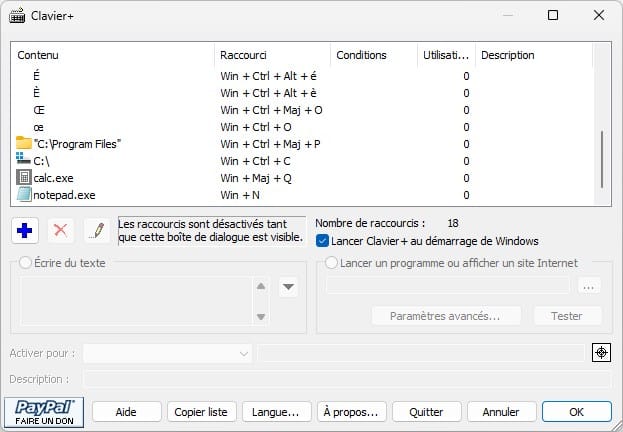Select the "C:\Program Files" folder icon
This screenshot has width=623, height=432.
coord(24,143)
